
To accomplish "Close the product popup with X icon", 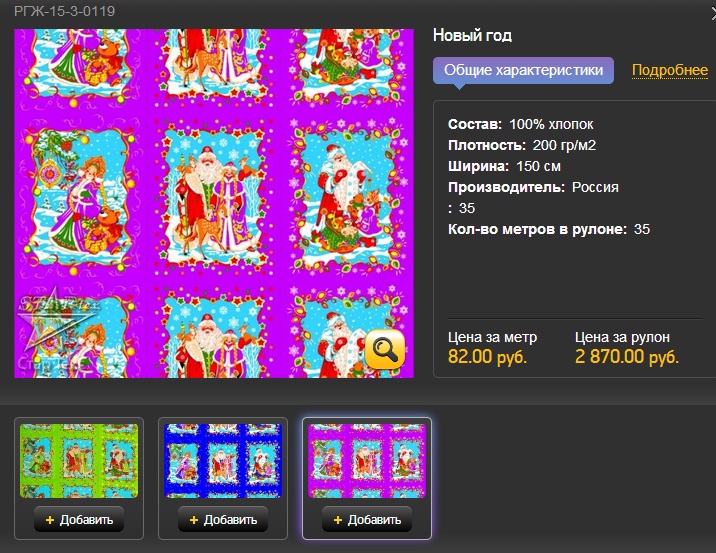I will point(713,13).
